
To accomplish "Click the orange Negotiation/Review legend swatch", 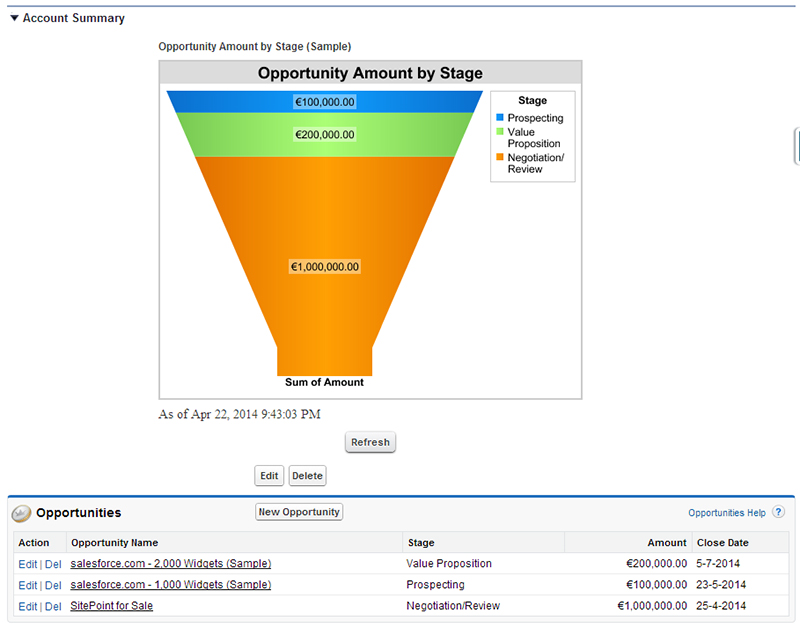I will point(500,158).
